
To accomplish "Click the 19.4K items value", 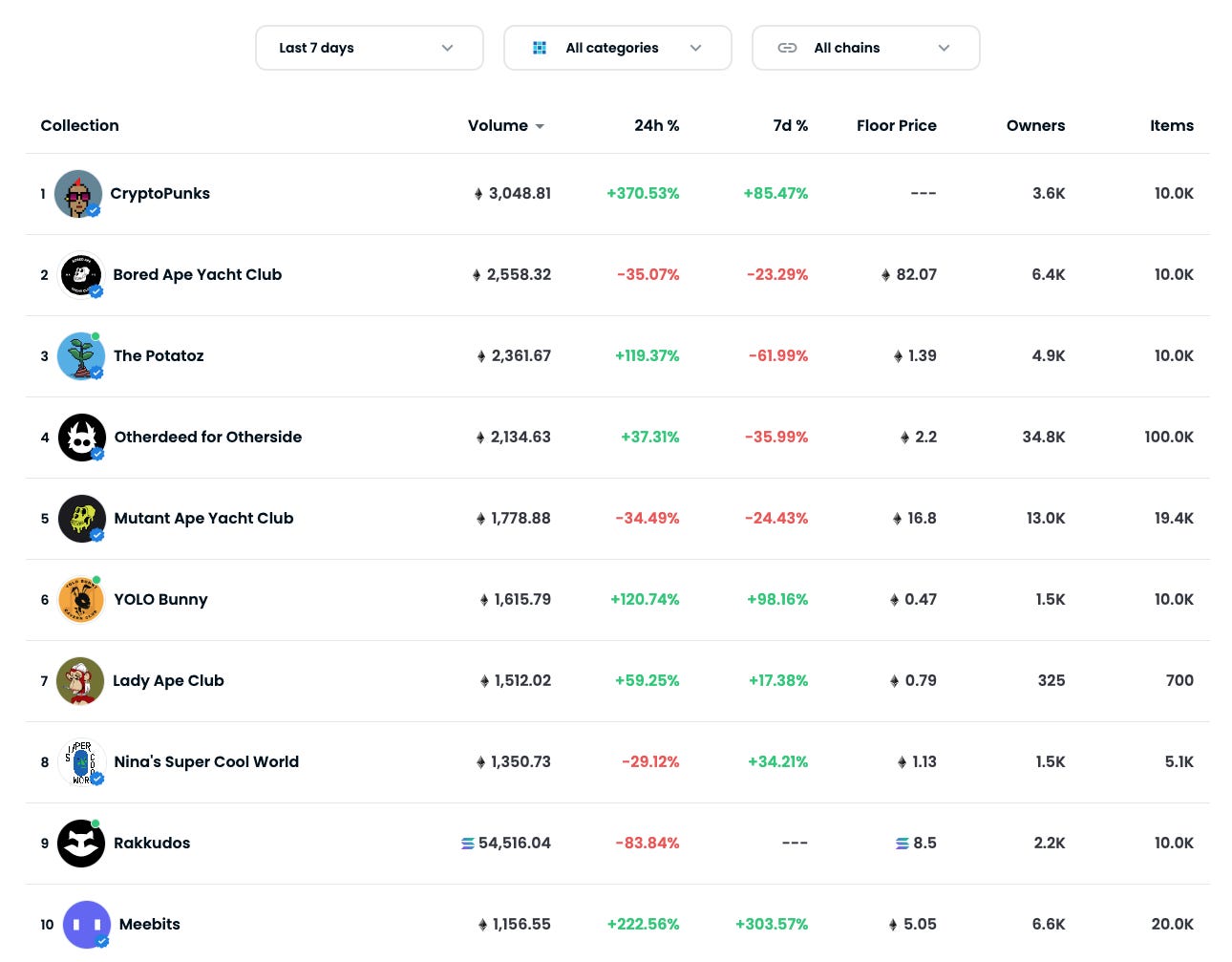I will pos(1175,518).
